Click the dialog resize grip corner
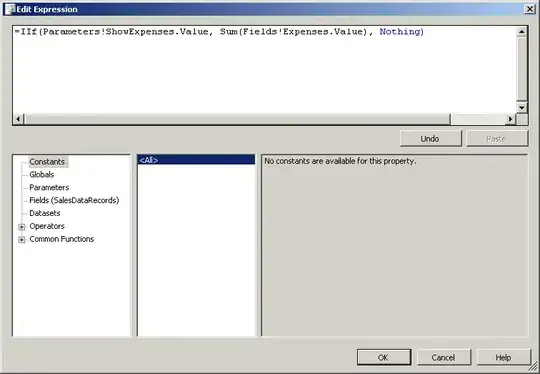540x374 pixels. click(x=534, y=367)
